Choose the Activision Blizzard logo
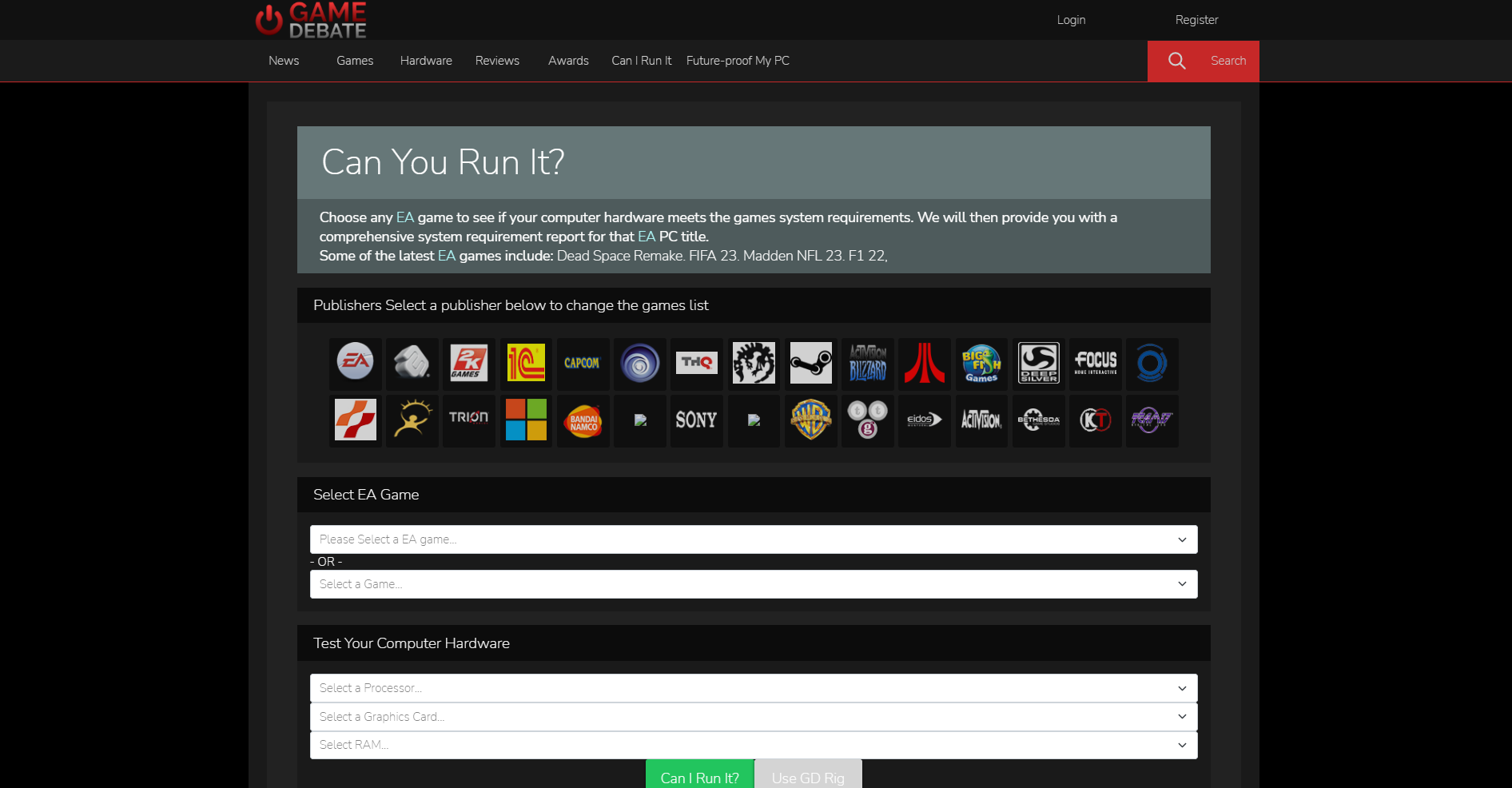The width and height of the screenshot is (1512, 788). (868, 363)
